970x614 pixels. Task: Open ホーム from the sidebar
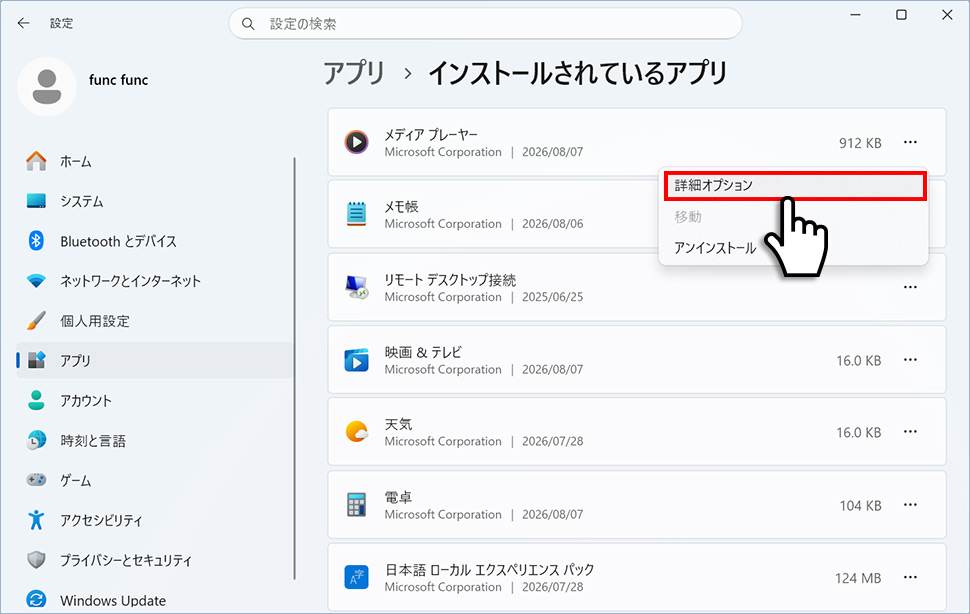click(x=155, y=161)
